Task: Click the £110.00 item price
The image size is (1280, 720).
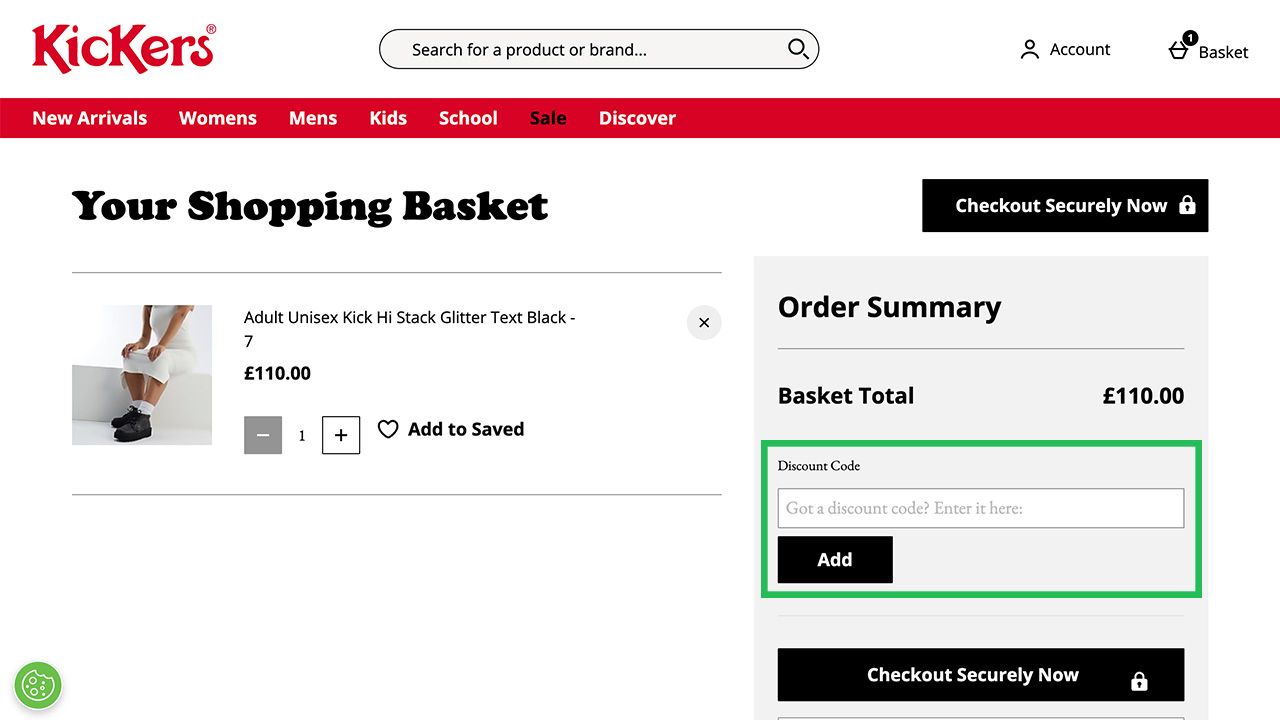Action: point(277,373)
